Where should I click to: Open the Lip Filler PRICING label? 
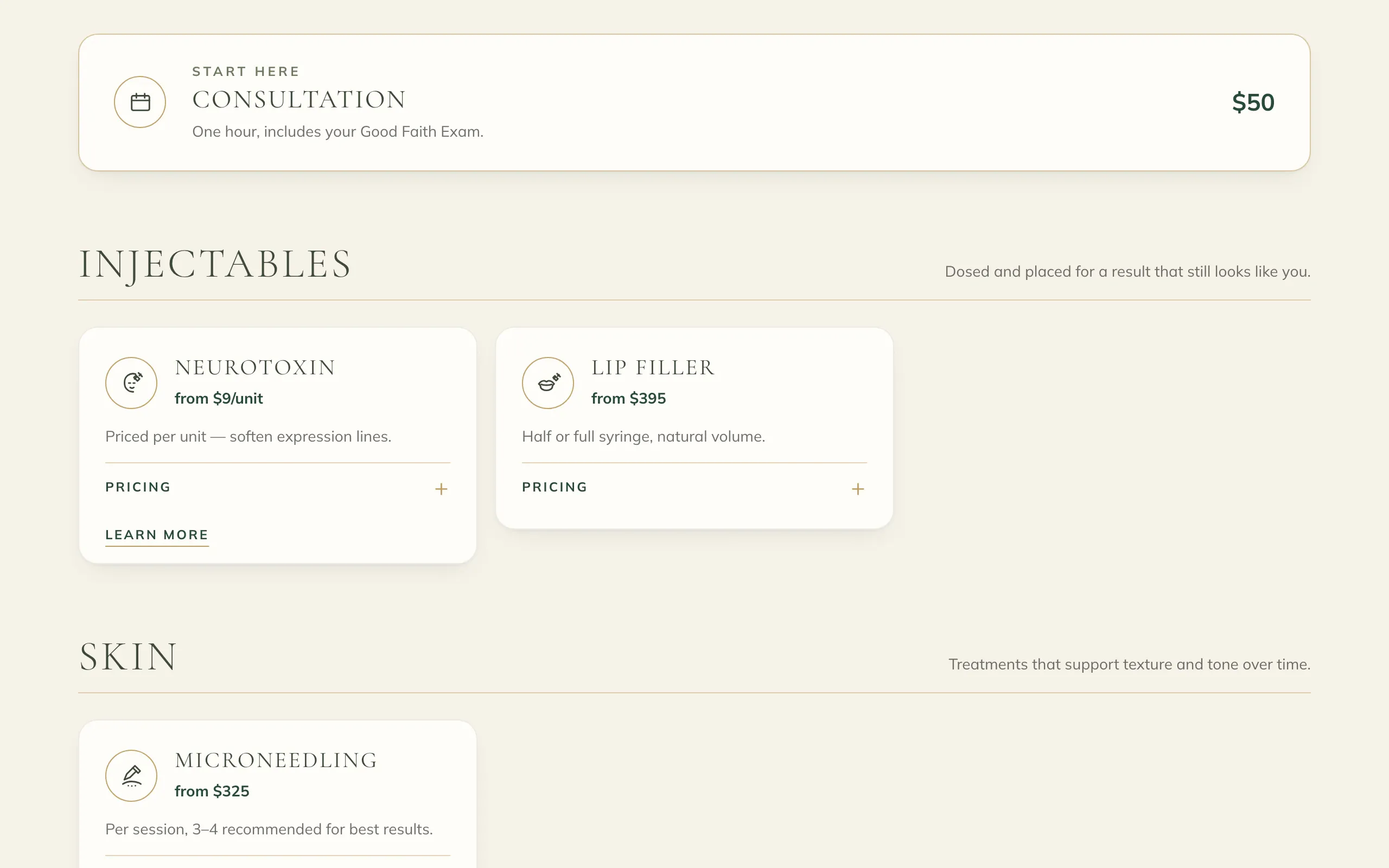(x=555, y=487)
